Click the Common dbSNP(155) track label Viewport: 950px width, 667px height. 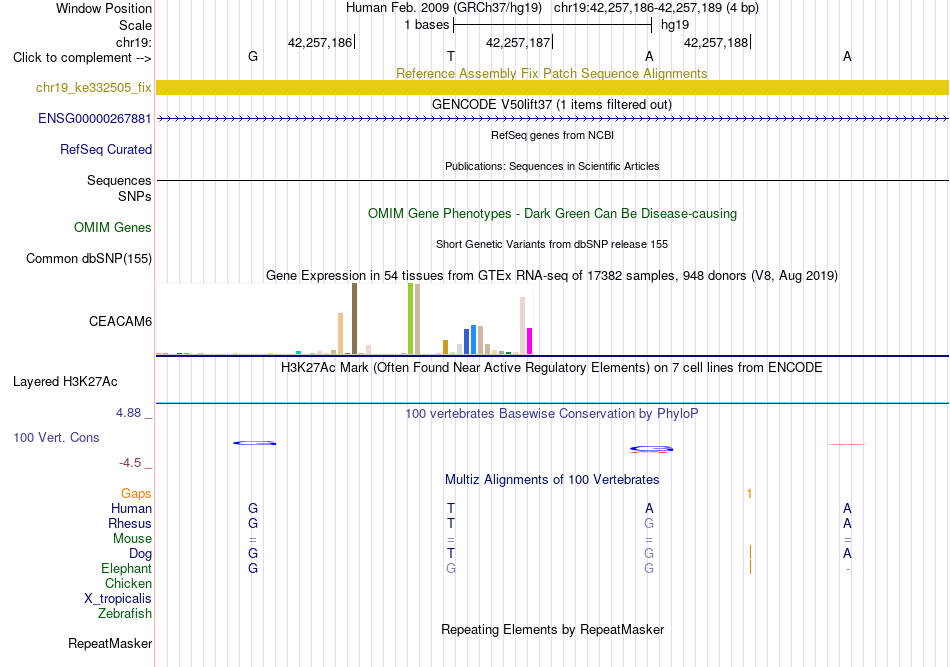pos(88,259)
